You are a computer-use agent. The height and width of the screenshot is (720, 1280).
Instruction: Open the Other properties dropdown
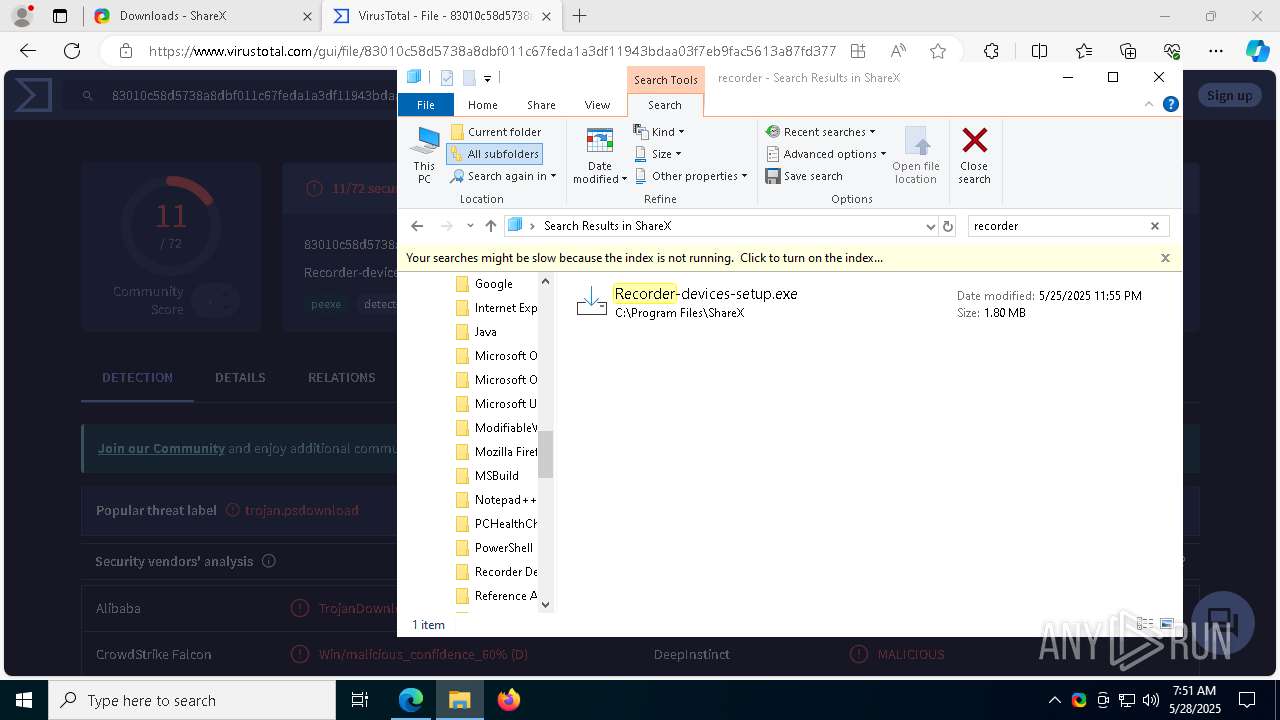point(691,176)
